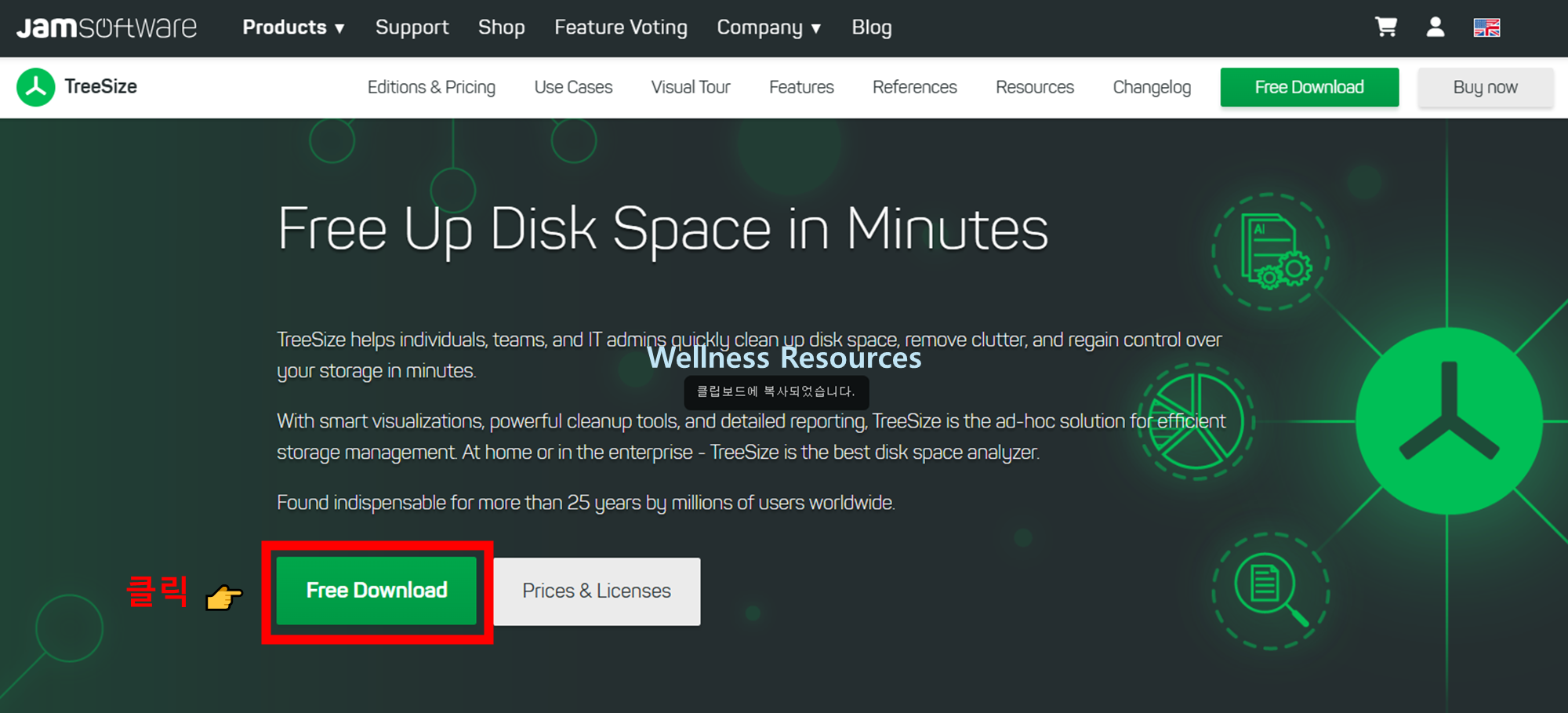Open the Use Cases section
The image size is (1568, 713).
[x=573, y=87]
